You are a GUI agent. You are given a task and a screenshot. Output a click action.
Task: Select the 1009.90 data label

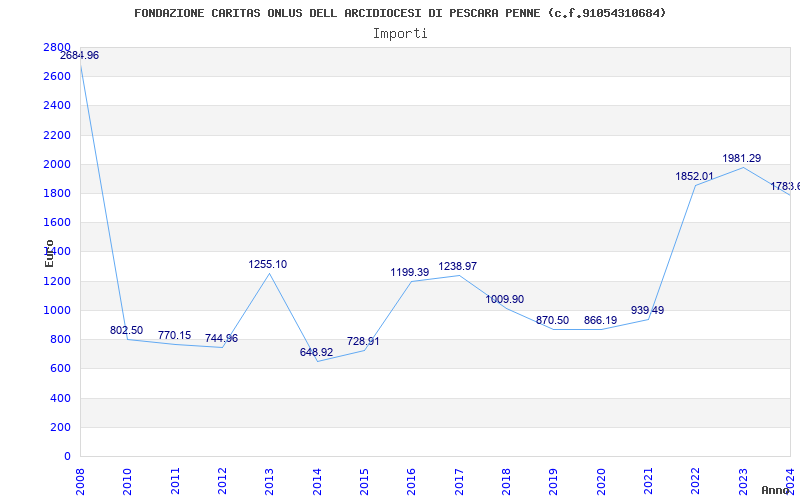(x=505, y=300)
